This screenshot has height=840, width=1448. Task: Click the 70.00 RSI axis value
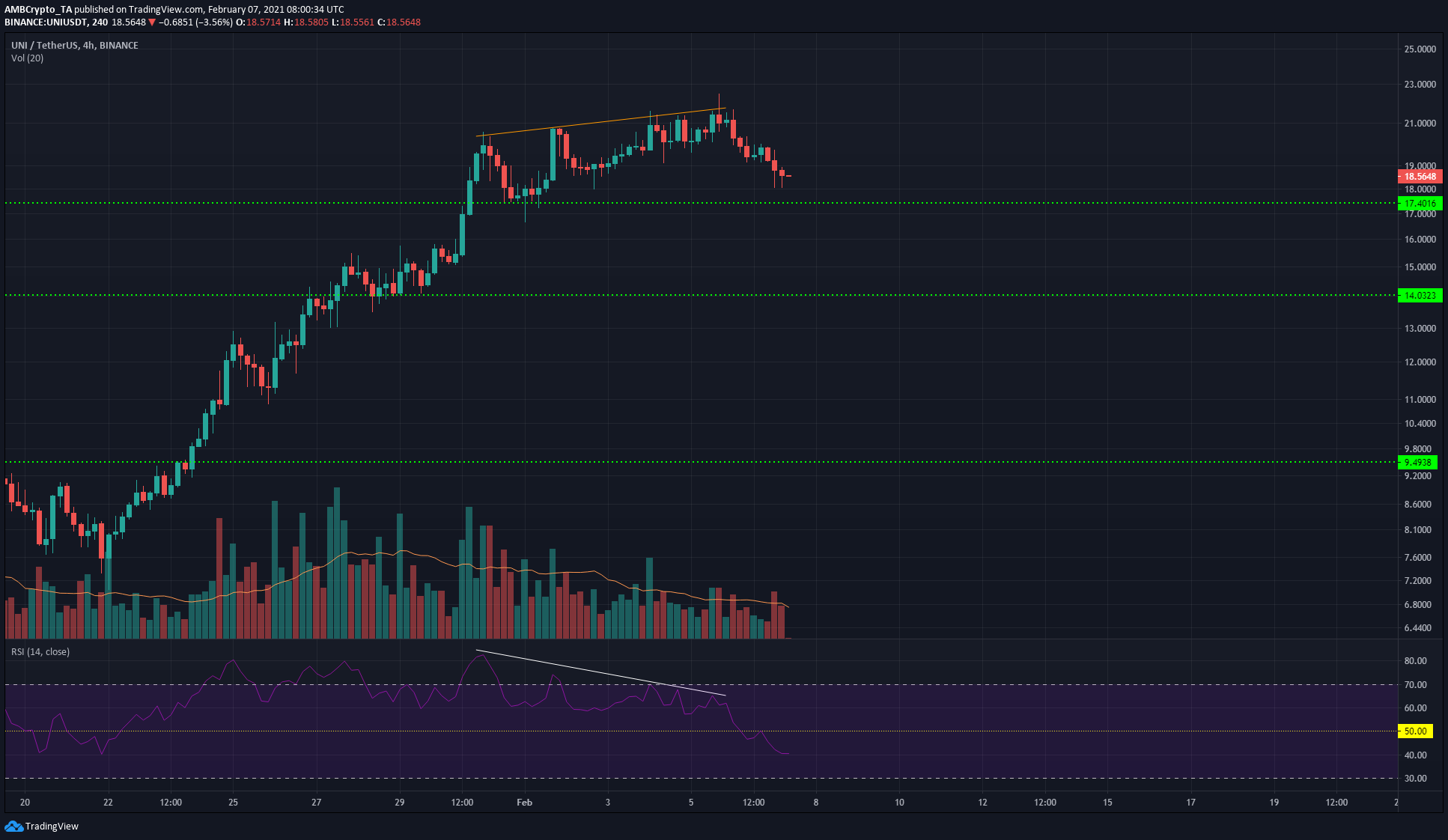click(x=1415, y=685)
